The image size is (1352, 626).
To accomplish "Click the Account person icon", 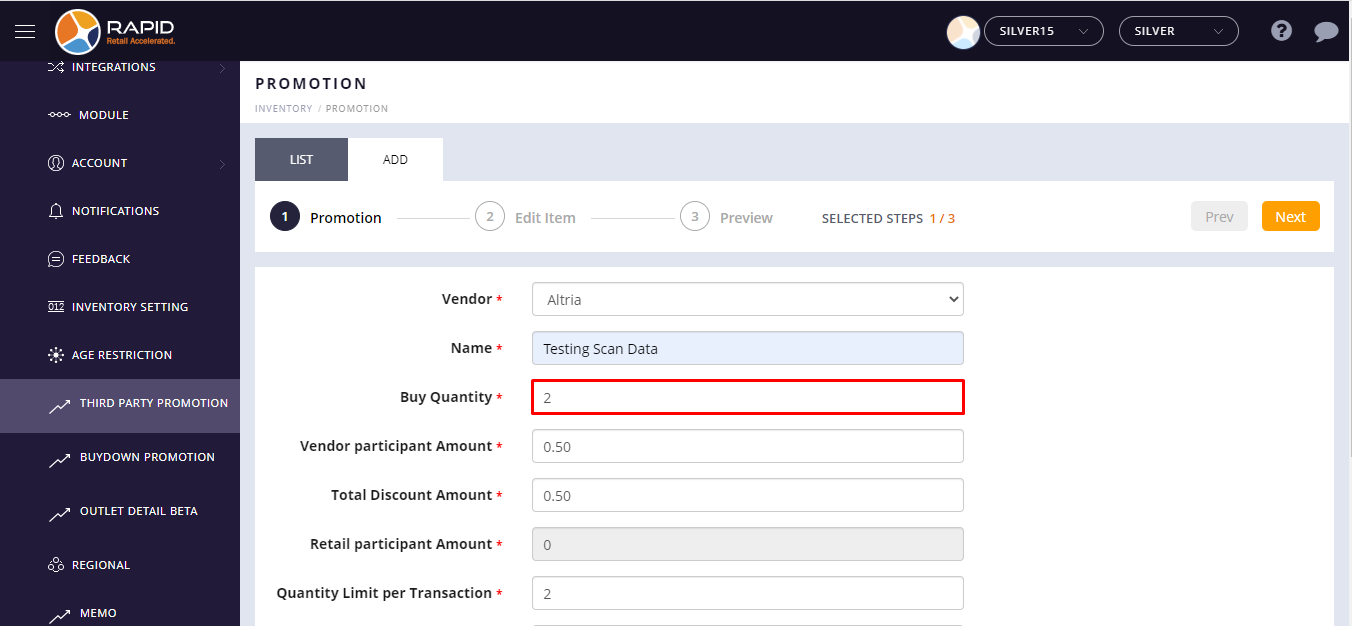I will coord(56,163).
